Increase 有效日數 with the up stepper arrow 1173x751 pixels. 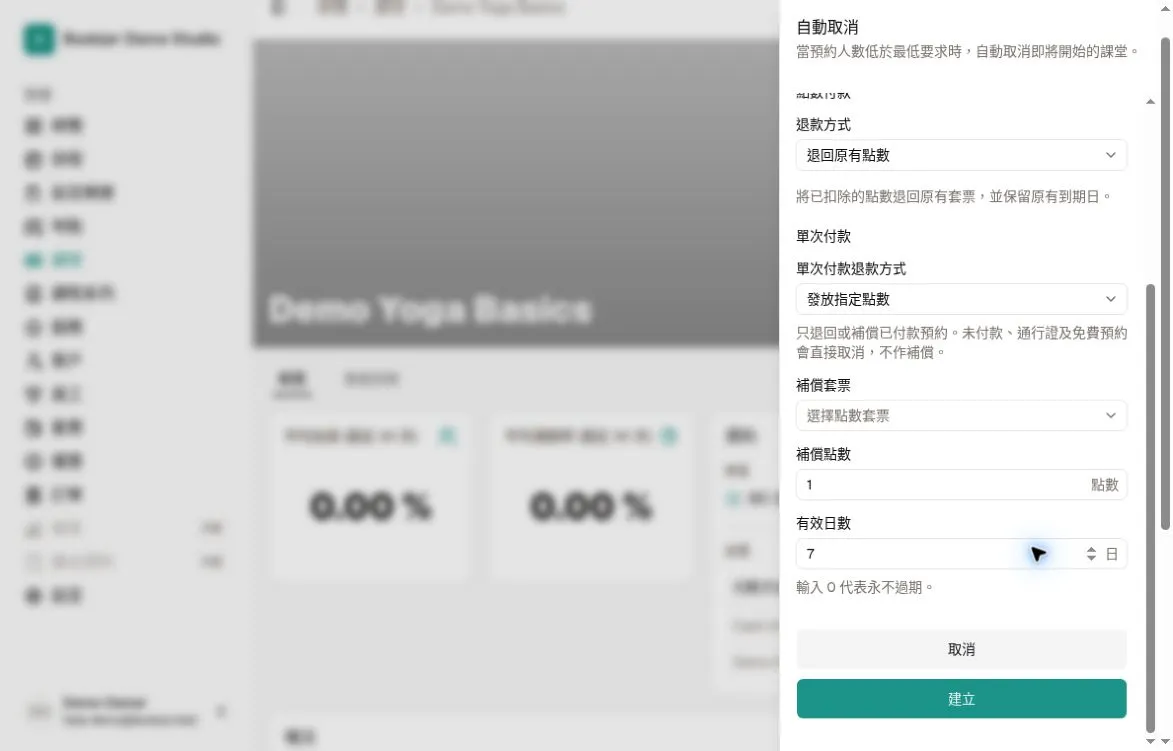[x=1091, y=549]
